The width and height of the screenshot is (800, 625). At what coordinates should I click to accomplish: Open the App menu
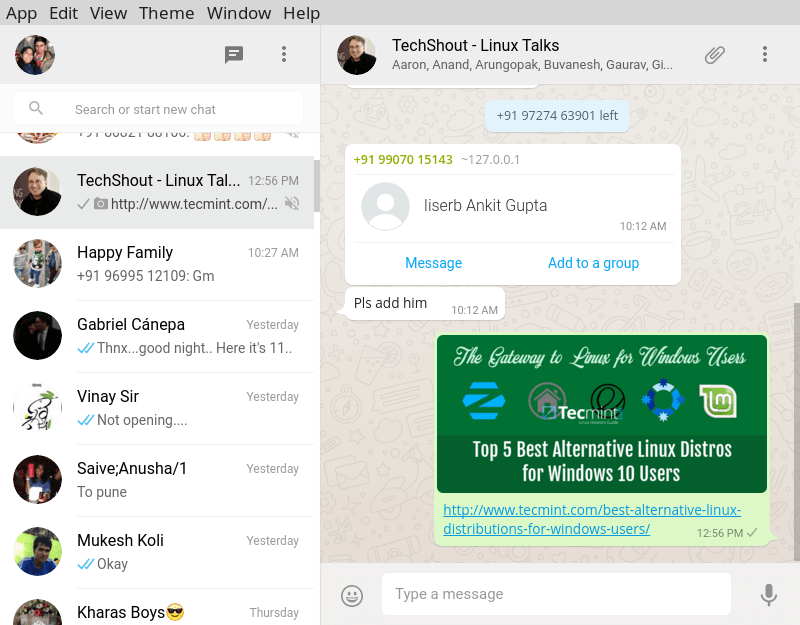pos(21,13)
